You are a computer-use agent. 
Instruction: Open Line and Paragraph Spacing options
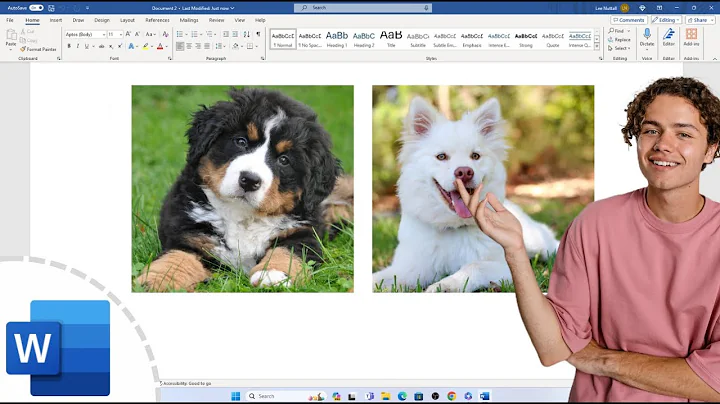click(219, 46)
